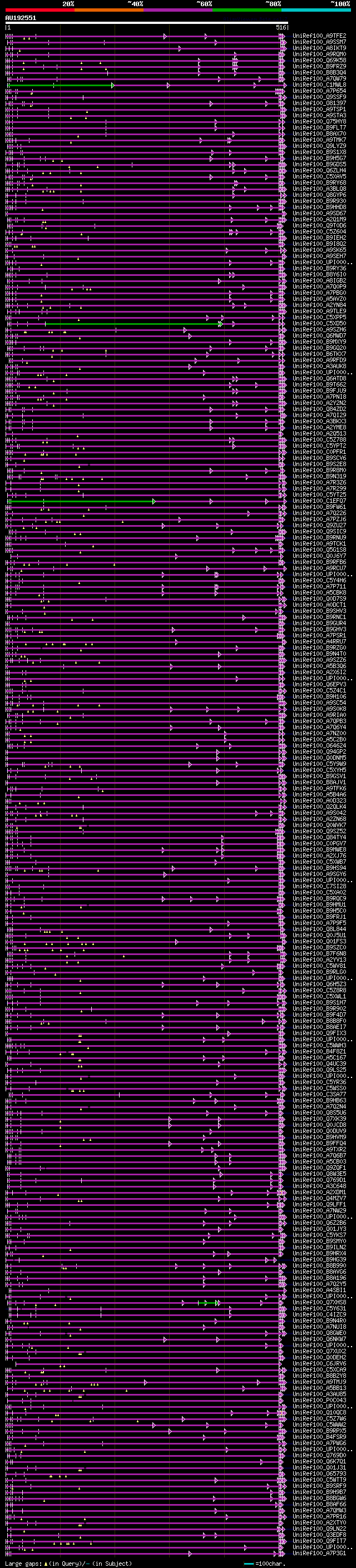The height and width of the screenshot is (1568, 356).
Task: Select hit label UniRef100_O65793
Action: point(319,1473)
